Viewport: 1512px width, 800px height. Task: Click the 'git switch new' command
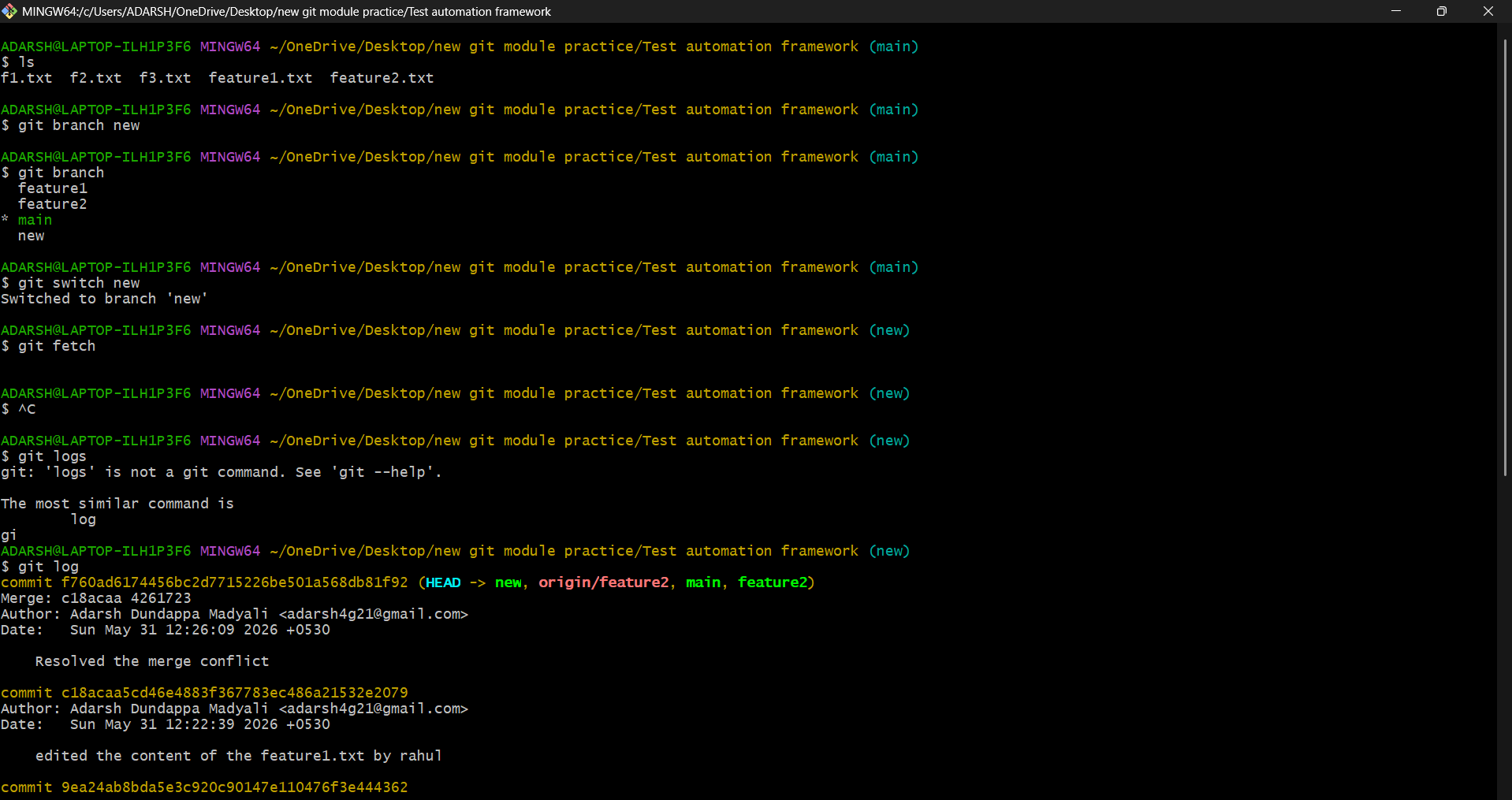(79, 283)
